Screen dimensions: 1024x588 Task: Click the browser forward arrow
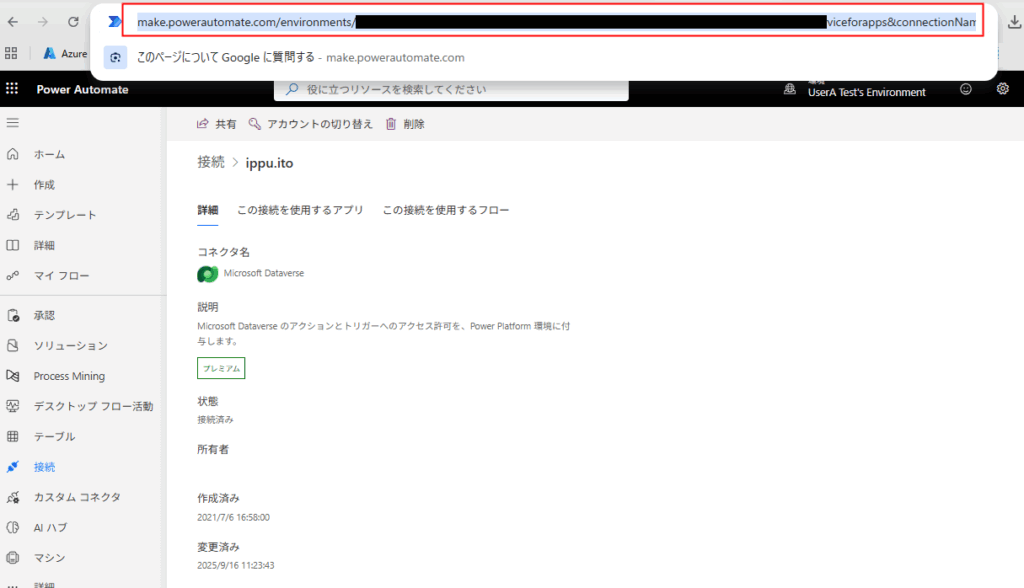(x=43, y=22)
